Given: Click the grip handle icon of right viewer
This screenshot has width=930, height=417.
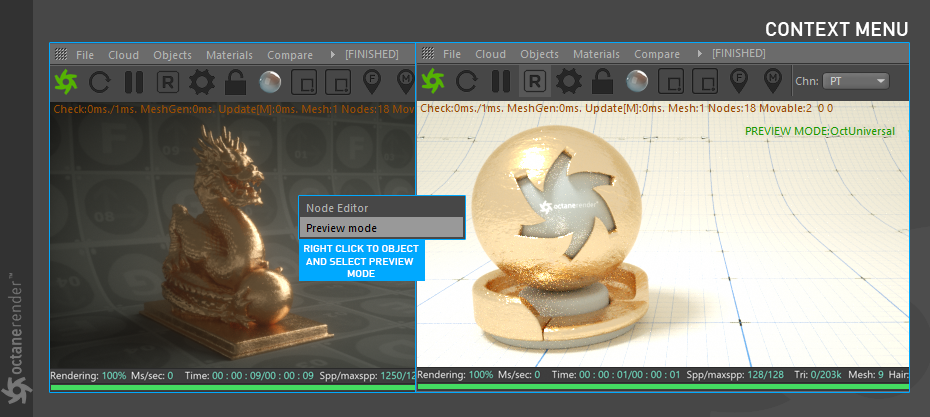Looking at the screenshot, I should pos(428,53).
